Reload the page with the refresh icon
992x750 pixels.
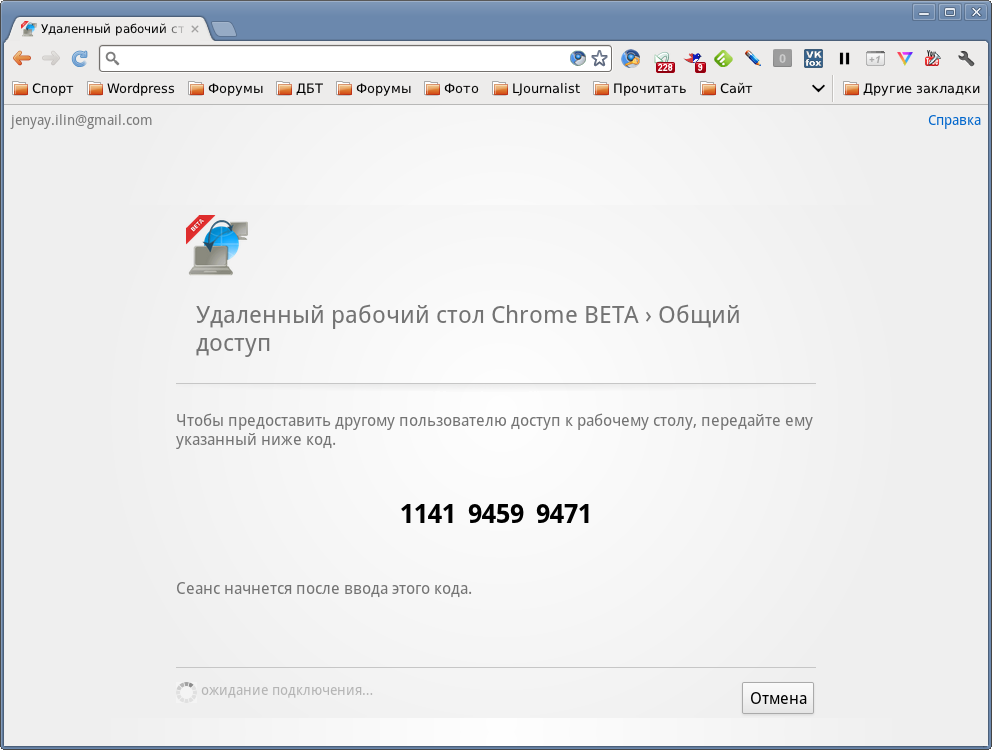point(80,59)
